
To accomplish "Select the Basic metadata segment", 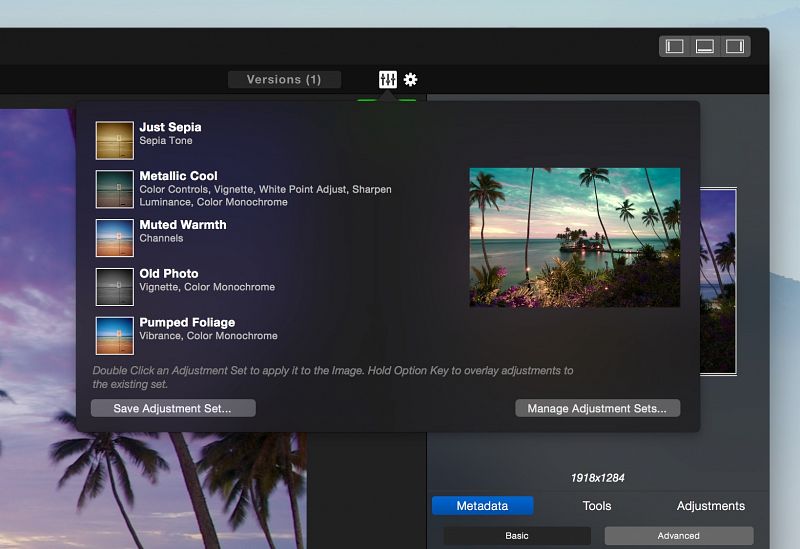I will (517, 536).
